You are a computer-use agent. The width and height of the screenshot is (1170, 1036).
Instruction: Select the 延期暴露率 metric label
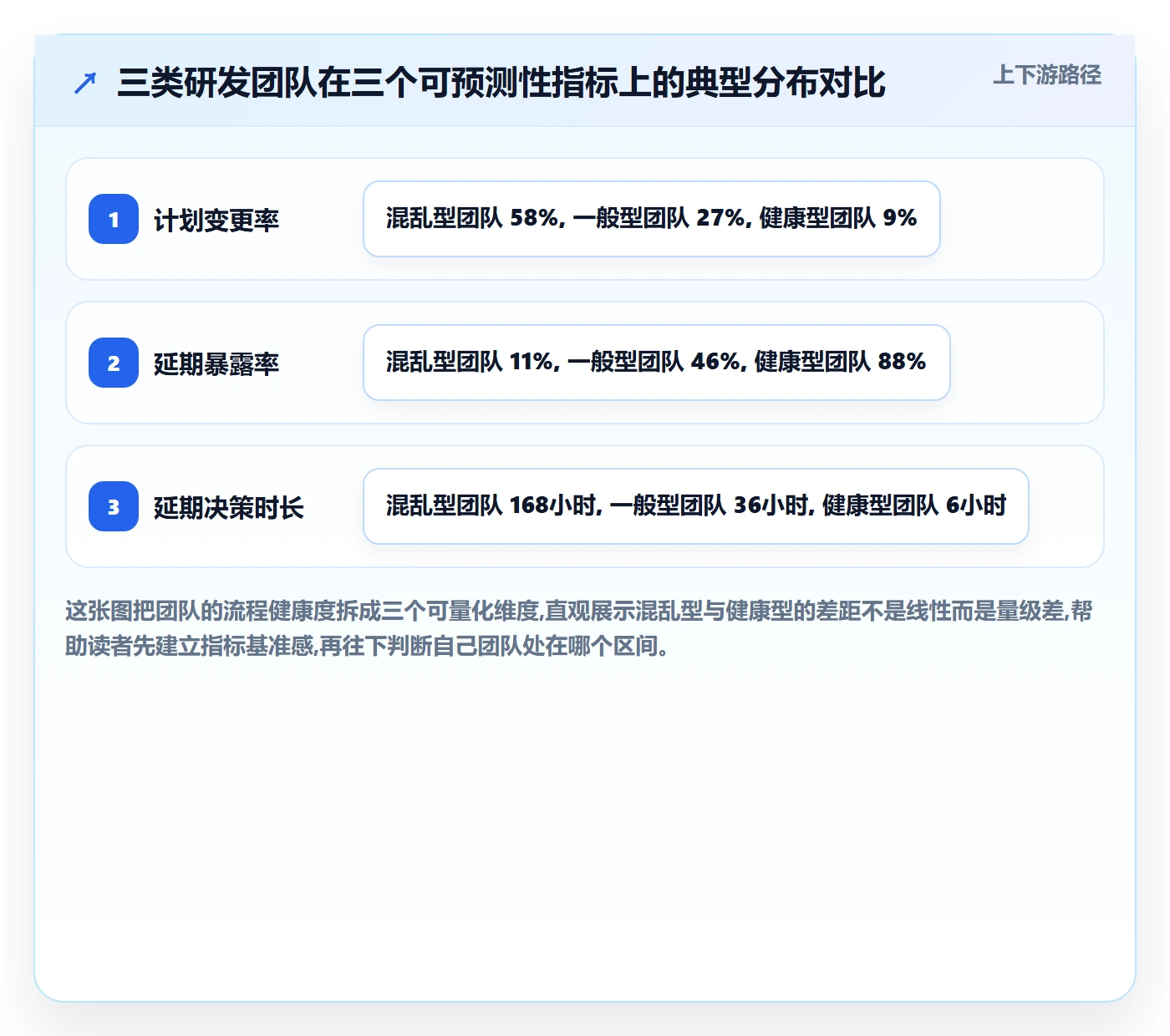216,363
